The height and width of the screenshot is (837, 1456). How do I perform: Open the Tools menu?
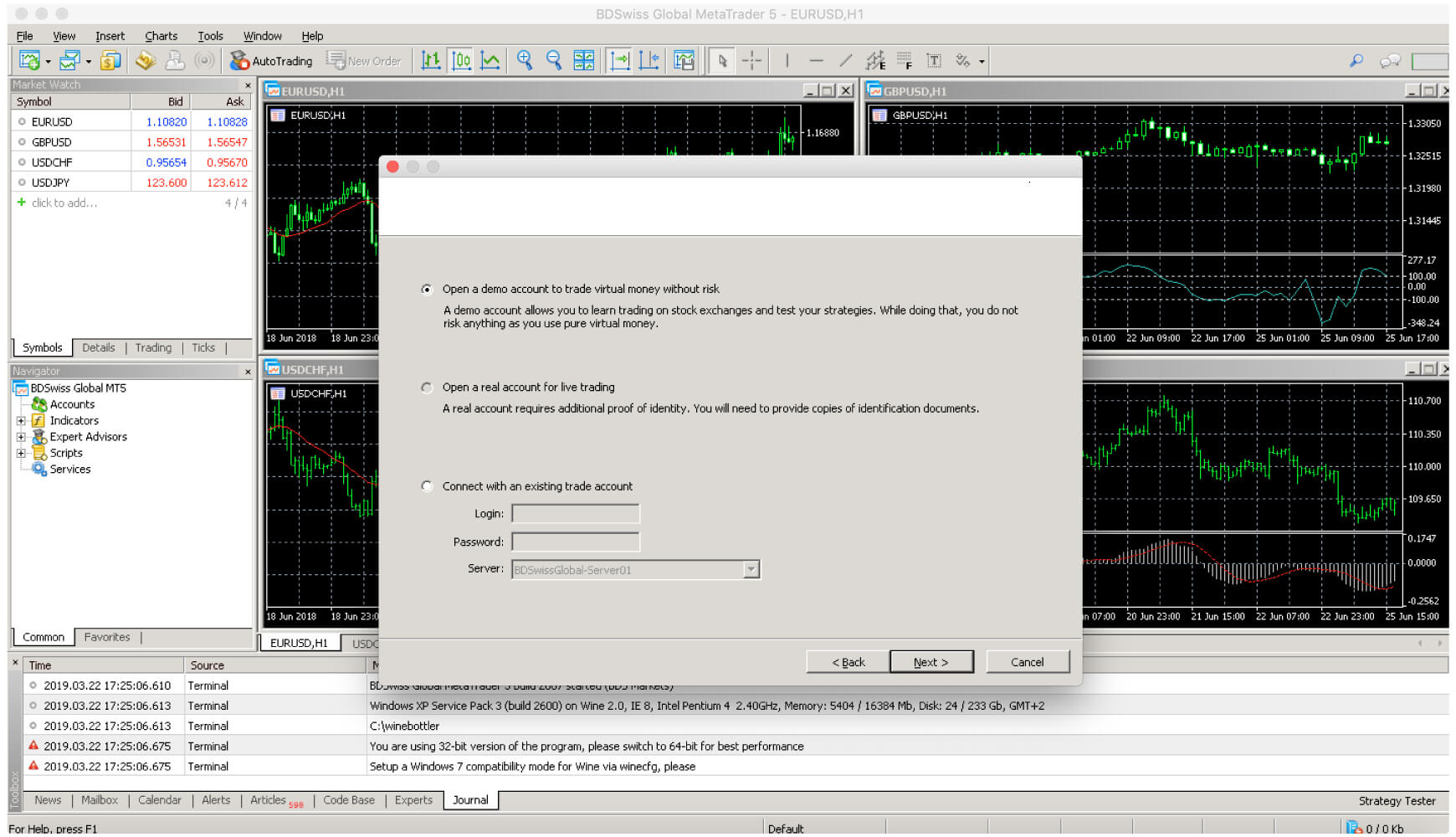(210, 36)
